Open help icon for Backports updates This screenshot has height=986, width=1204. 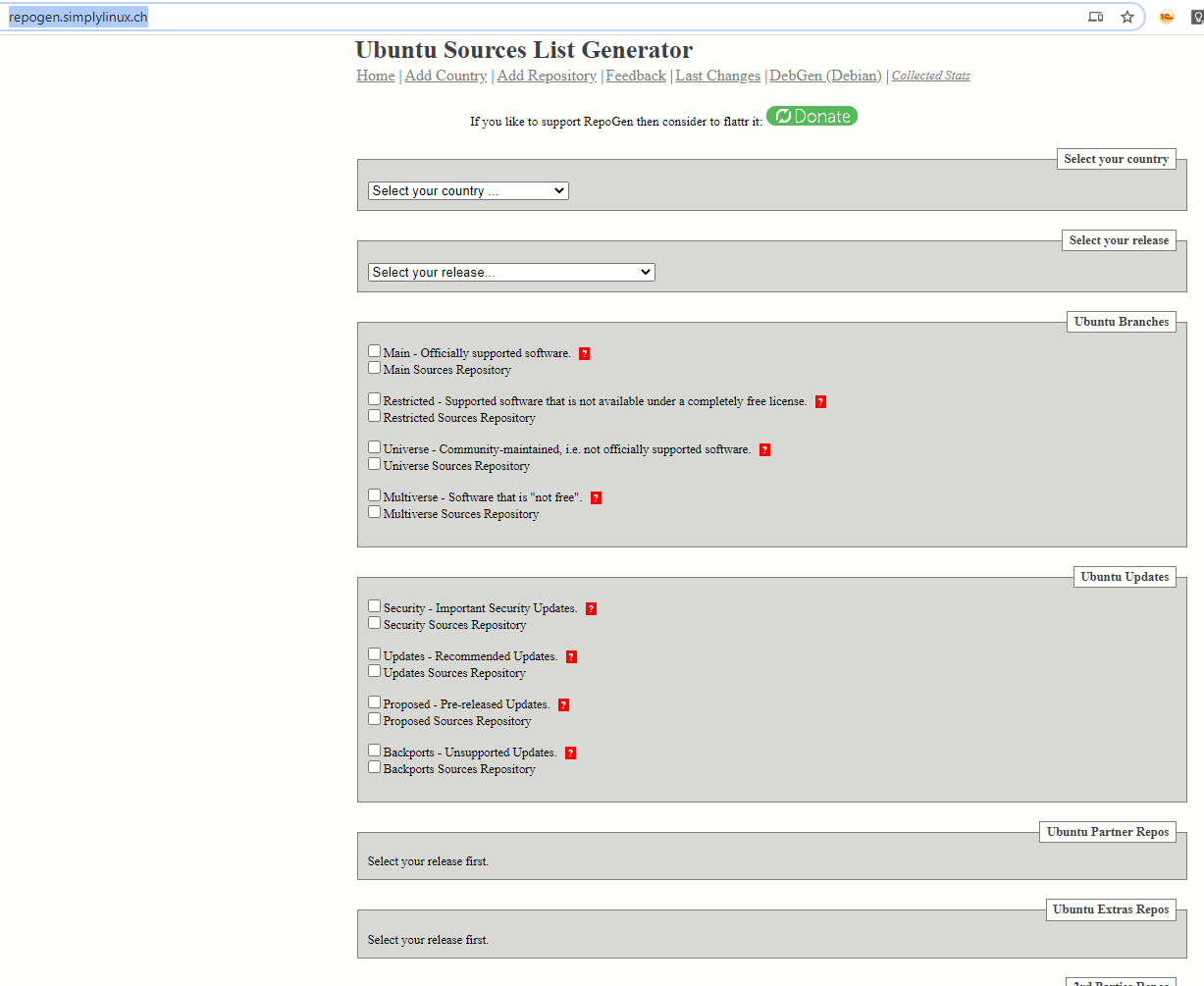pyautogui.click(x=571, y=752)
